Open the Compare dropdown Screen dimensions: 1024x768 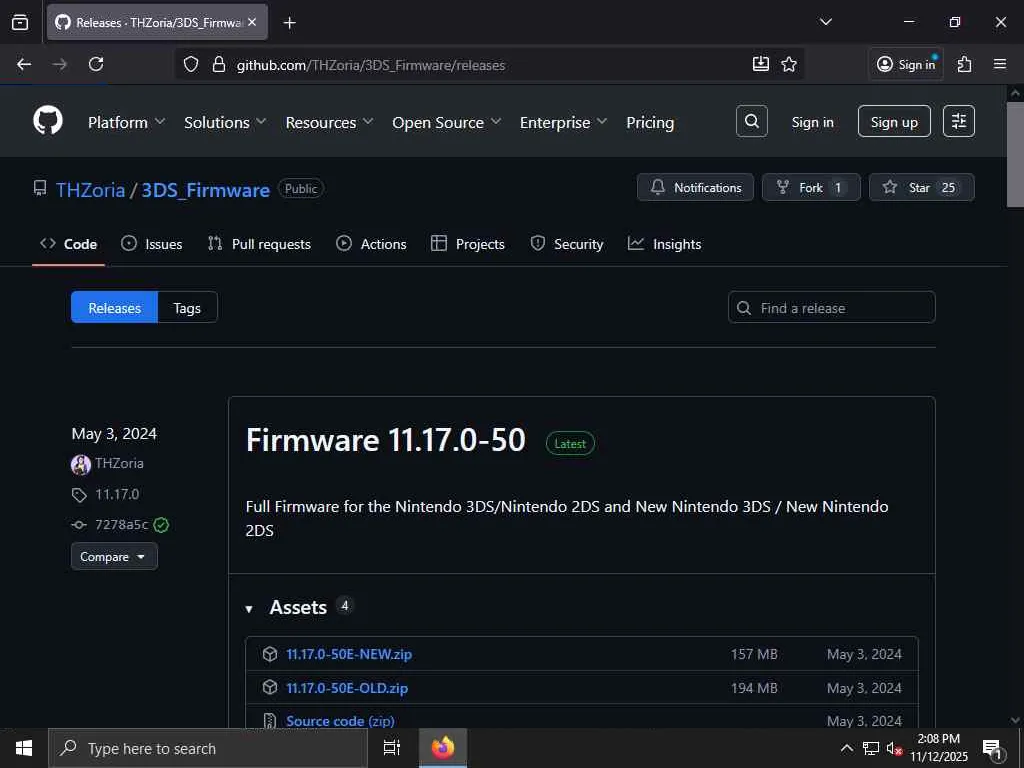[114, 556]
